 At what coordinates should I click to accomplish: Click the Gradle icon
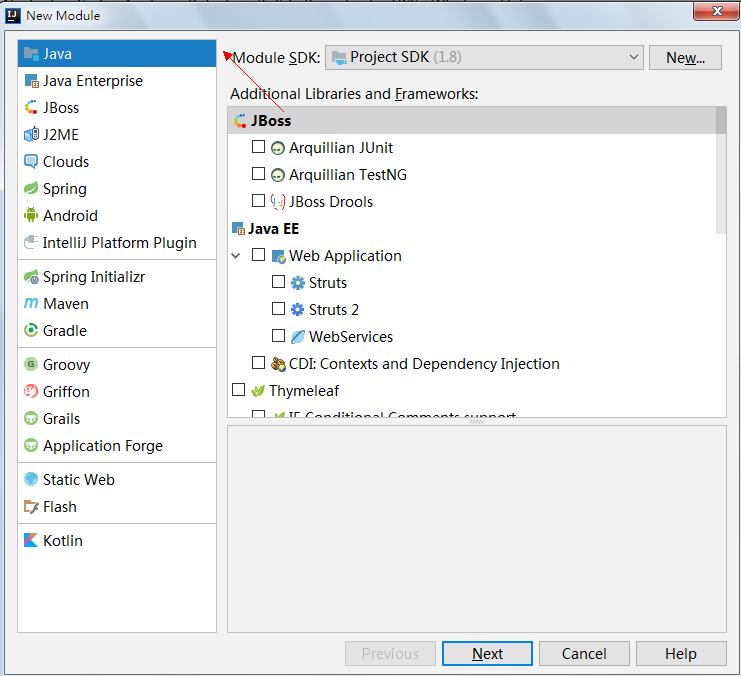[x=31, y=330]
